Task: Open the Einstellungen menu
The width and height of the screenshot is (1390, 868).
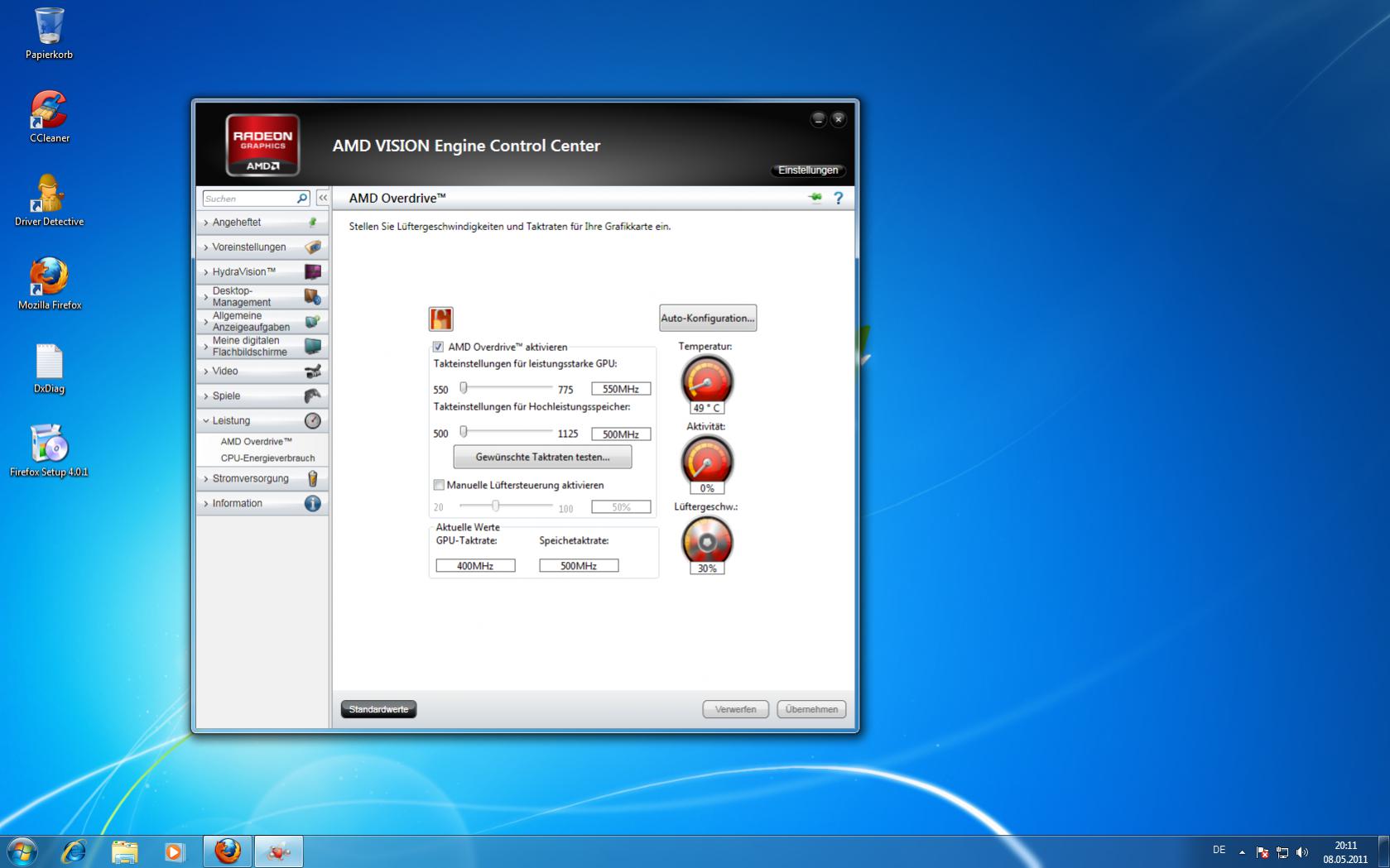Action: pos(808,170)
